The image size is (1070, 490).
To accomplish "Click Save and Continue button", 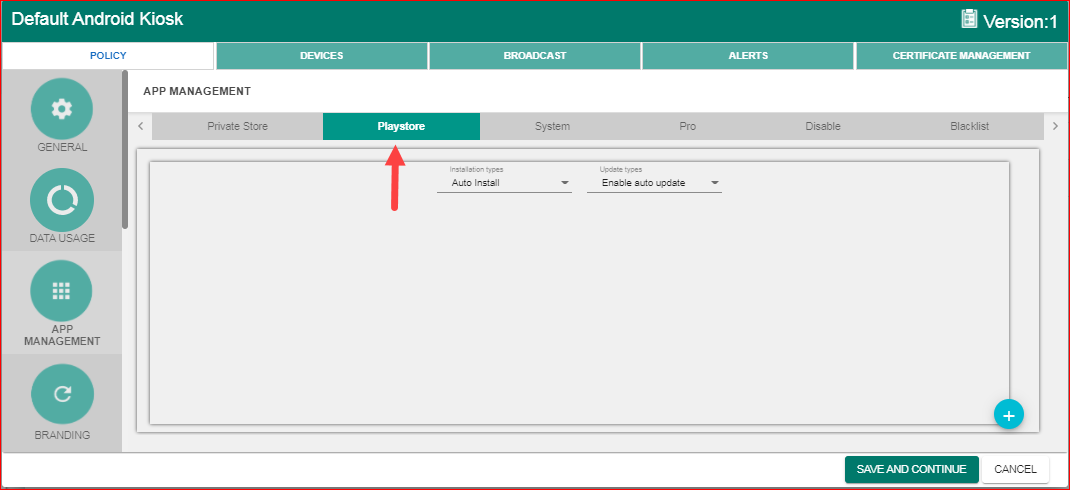I will (912, 470).
